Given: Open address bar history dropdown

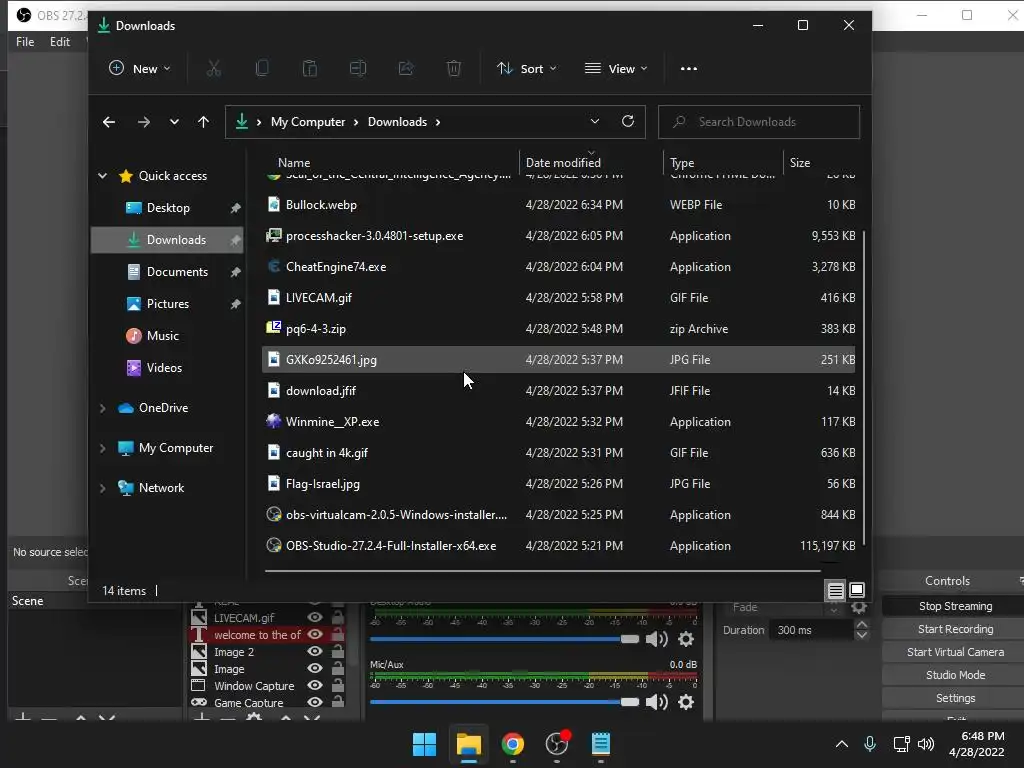Looking at the screenshot, I should [x=594, y=121].
